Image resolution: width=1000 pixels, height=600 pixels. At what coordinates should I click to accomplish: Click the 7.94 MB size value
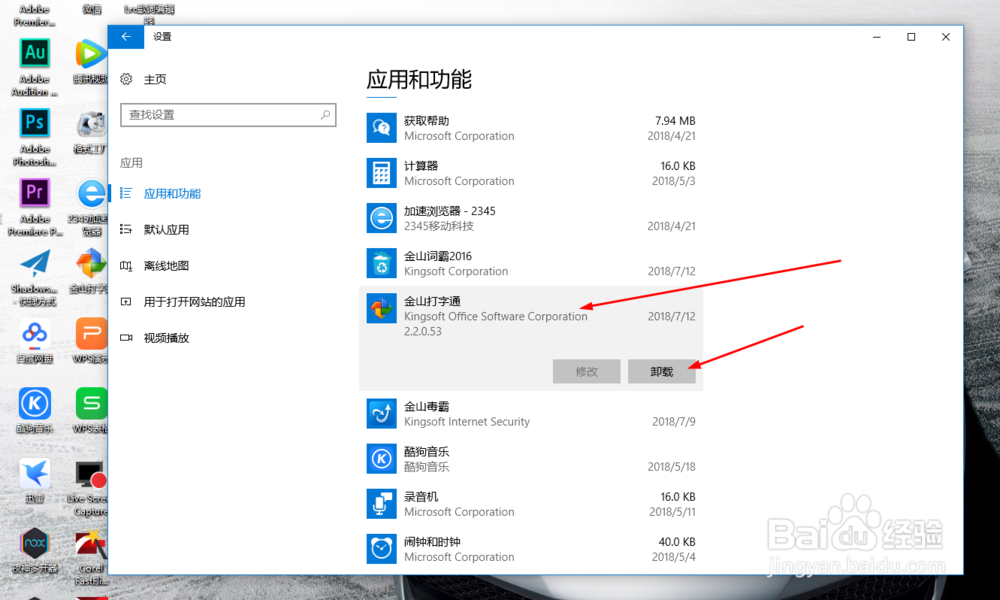click(675, 121)
